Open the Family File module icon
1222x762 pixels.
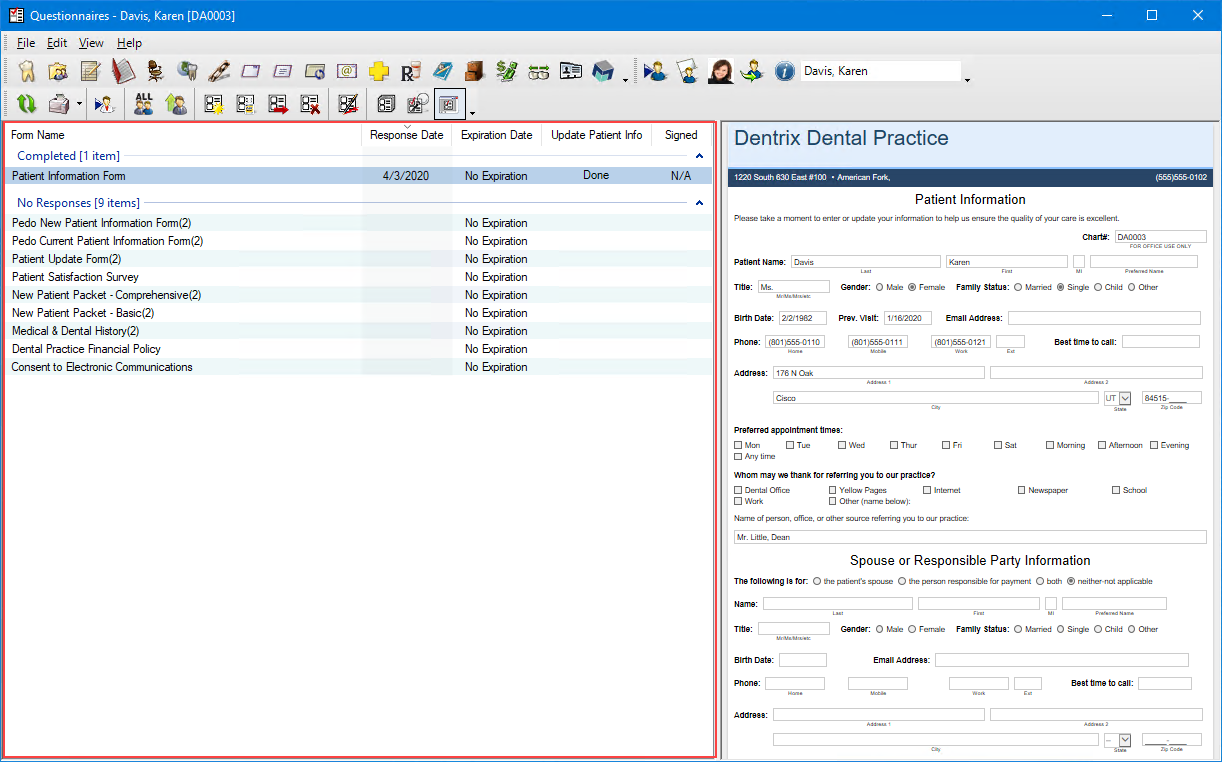click(57, 71)
